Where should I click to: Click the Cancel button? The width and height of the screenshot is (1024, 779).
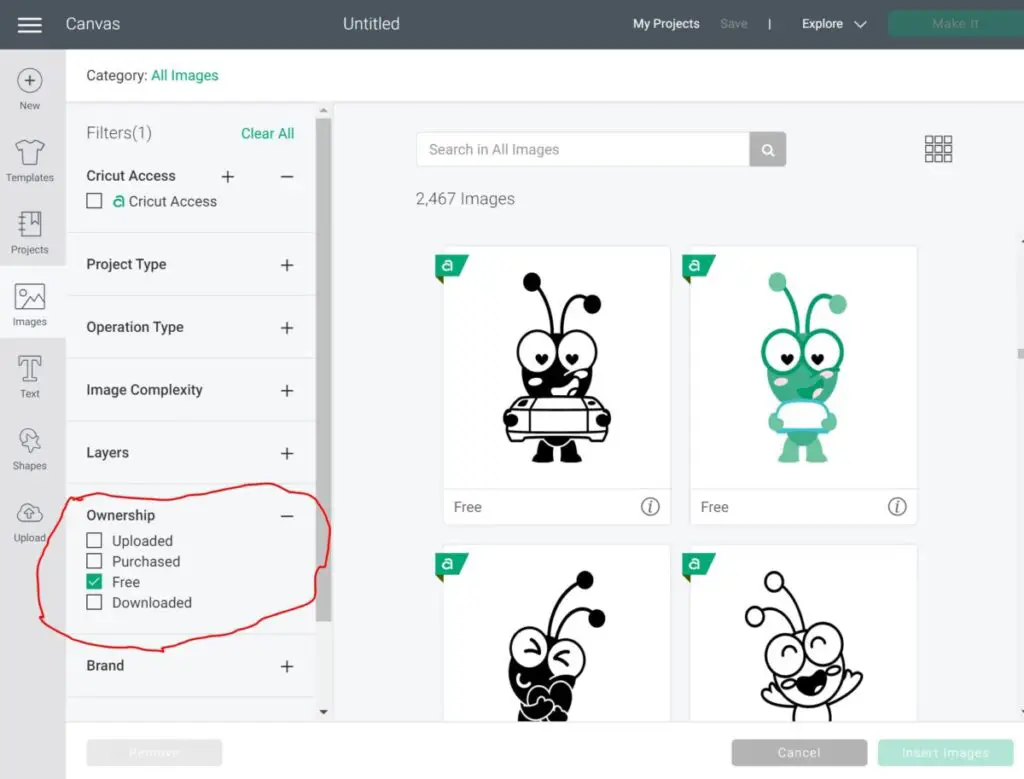coord(799,753)
